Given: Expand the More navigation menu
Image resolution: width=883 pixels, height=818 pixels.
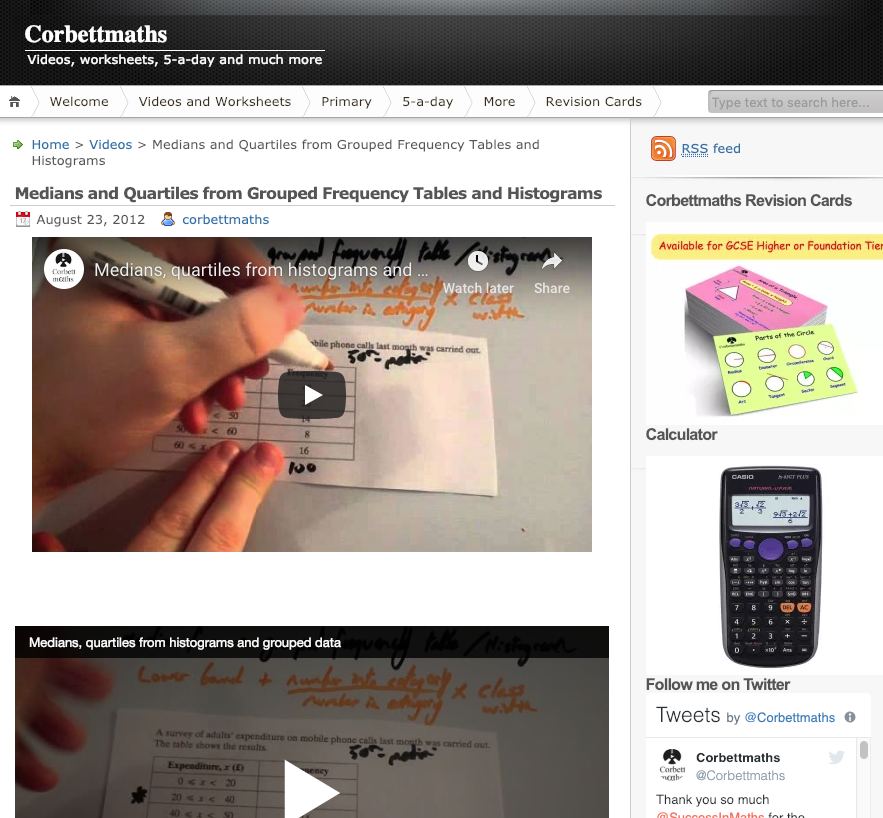Looking at the screenshot, I should coord(500,102).
